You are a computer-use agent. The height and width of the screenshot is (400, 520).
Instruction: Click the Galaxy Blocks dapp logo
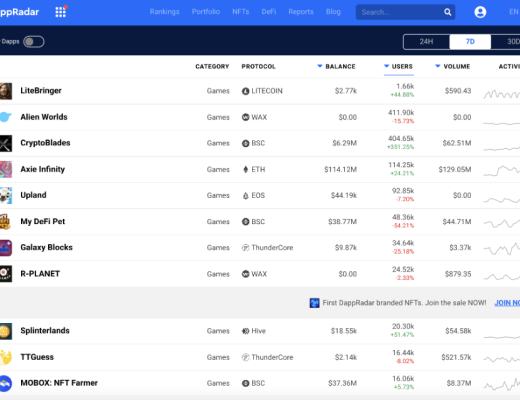6,248
